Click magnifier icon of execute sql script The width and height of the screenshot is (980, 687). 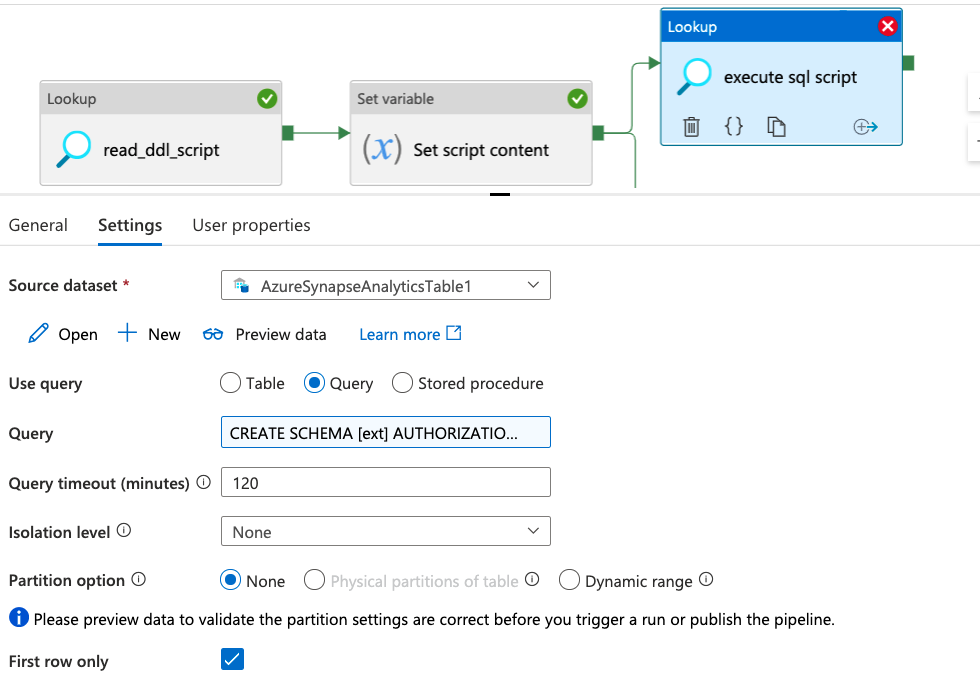click(x=694, y=76)
